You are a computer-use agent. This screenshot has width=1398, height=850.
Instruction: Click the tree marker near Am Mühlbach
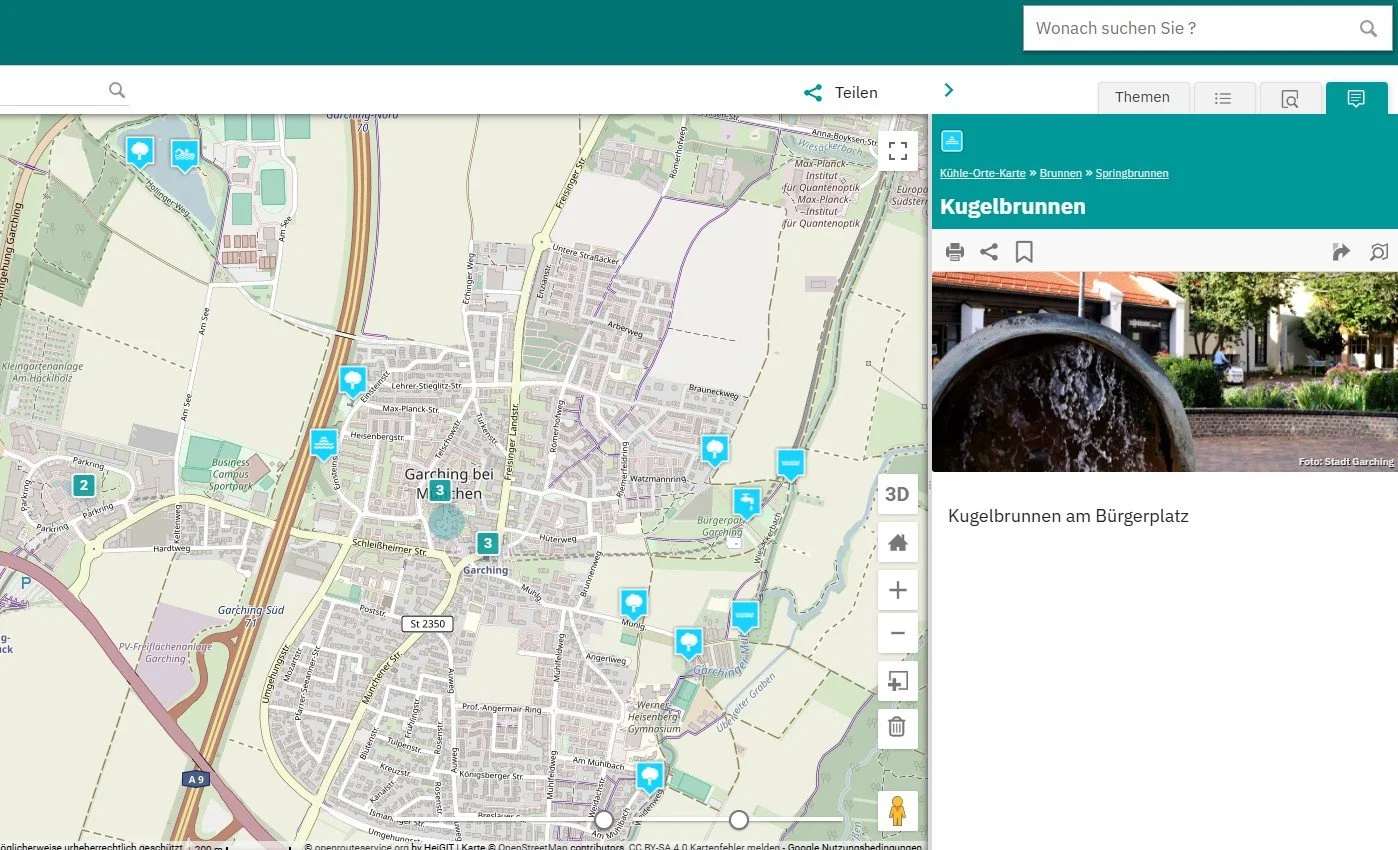(650, 777)
